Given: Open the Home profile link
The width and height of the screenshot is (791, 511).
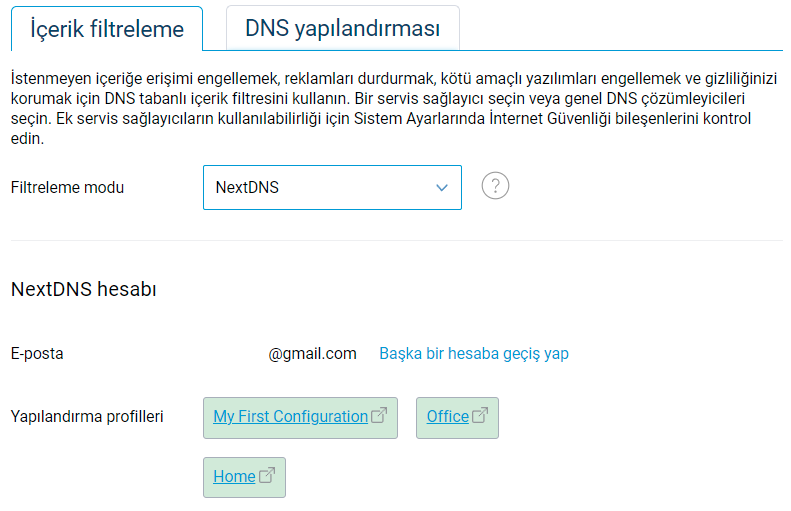Looking at the screenshot, I should pyautogui.click(x=234, y=477).
